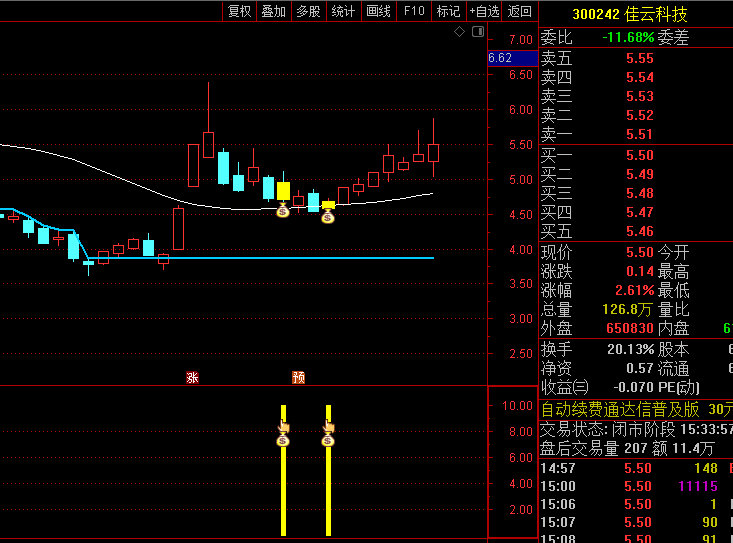Click the red 涨 marker icon

192,377
